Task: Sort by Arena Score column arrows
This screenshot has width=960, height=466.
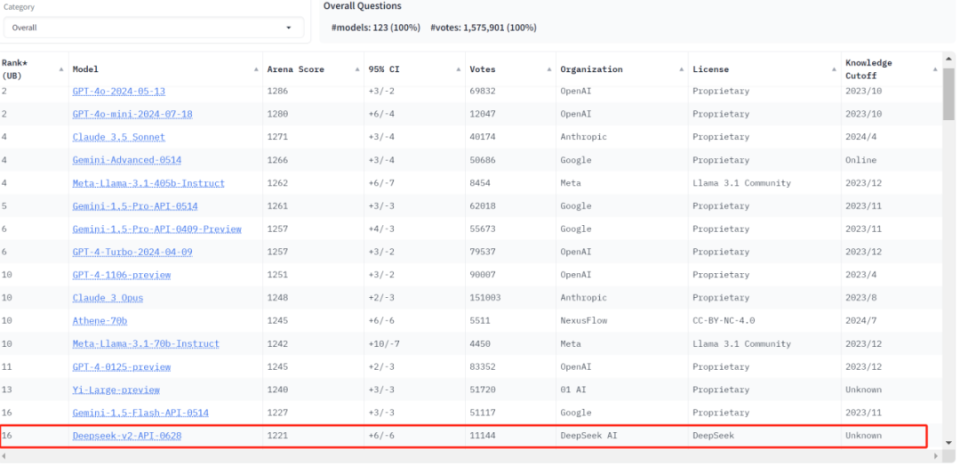Action: pyautogui.click(x=357, y=69)
